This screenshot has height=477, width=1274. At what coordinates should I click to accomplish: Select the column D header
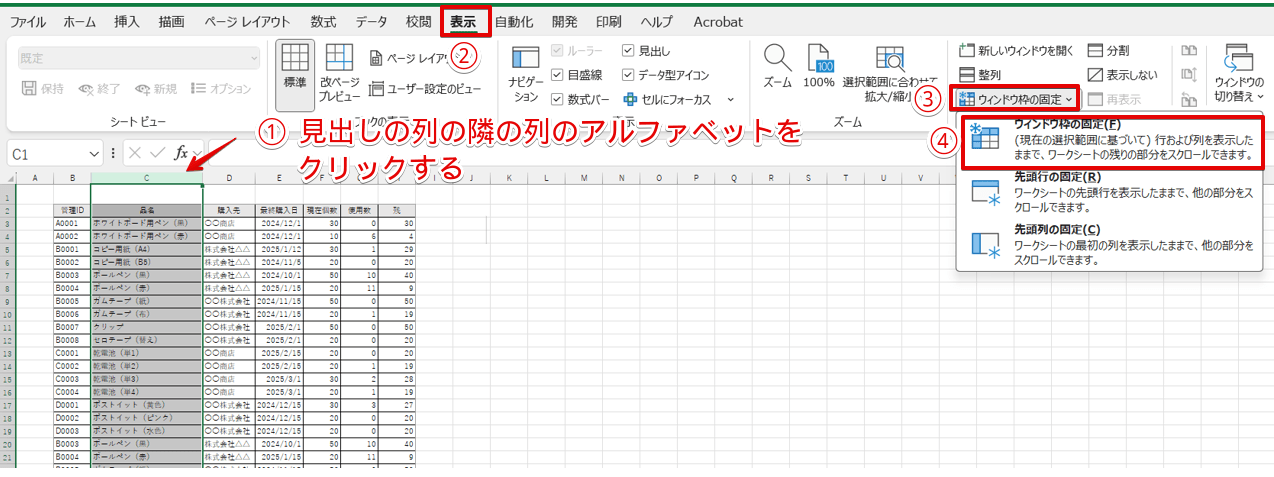click(229, 178)
